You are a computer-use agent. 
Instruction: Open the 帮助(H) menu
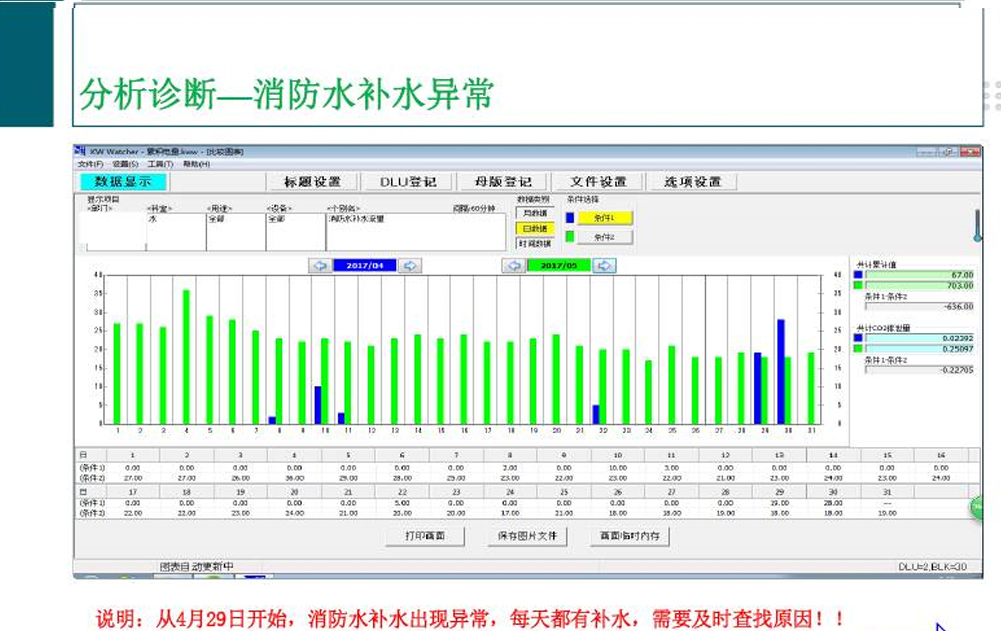pyautogui.click(x=196, y=165)
